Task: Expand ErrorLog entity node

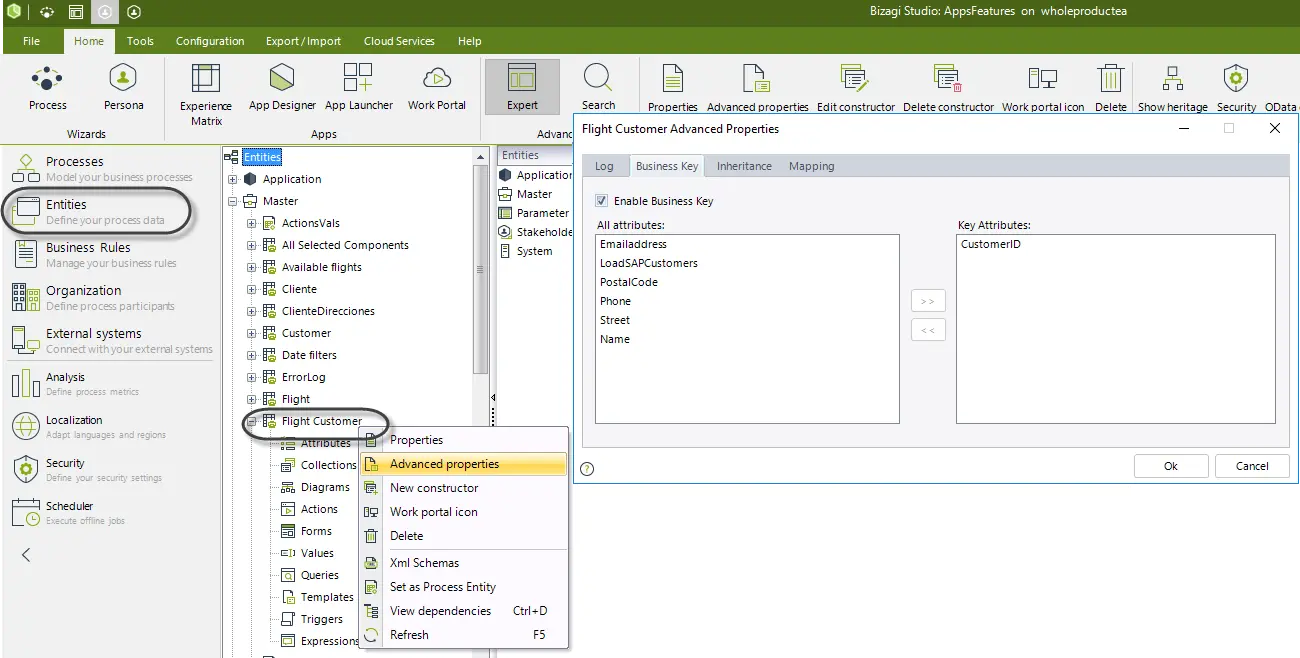Action: click(x=252, y=378)
